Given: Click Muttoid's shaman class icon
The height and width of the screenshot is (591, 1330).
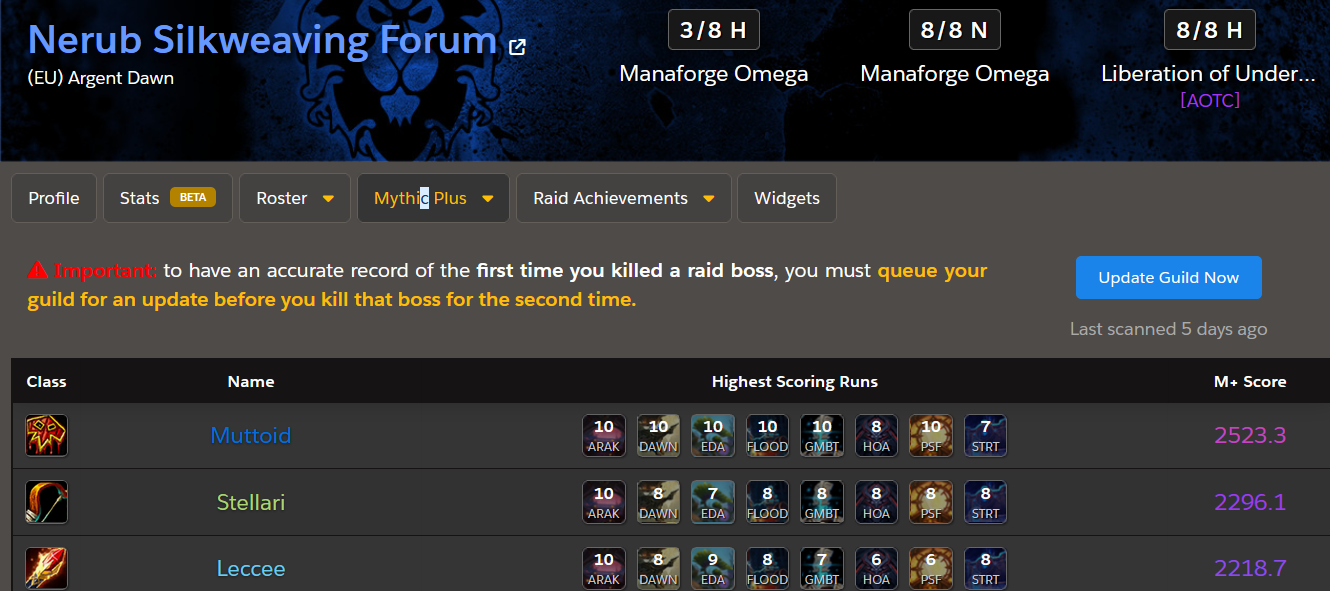Looking at the screenshot, I should [46, 436].
